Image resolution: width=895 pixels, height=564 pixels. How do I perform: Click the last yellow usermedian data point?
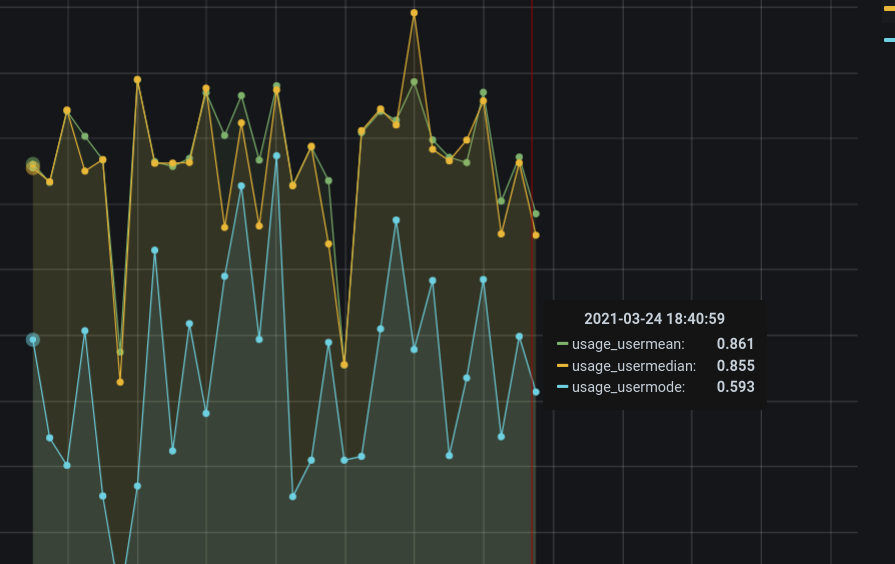(536, 235)
